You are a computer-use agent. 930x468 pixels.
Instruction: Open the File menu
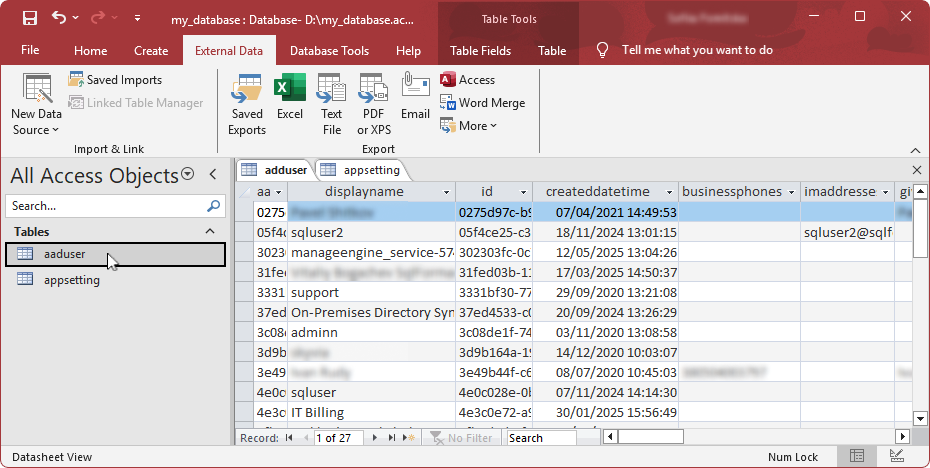[x=30, y=50]
